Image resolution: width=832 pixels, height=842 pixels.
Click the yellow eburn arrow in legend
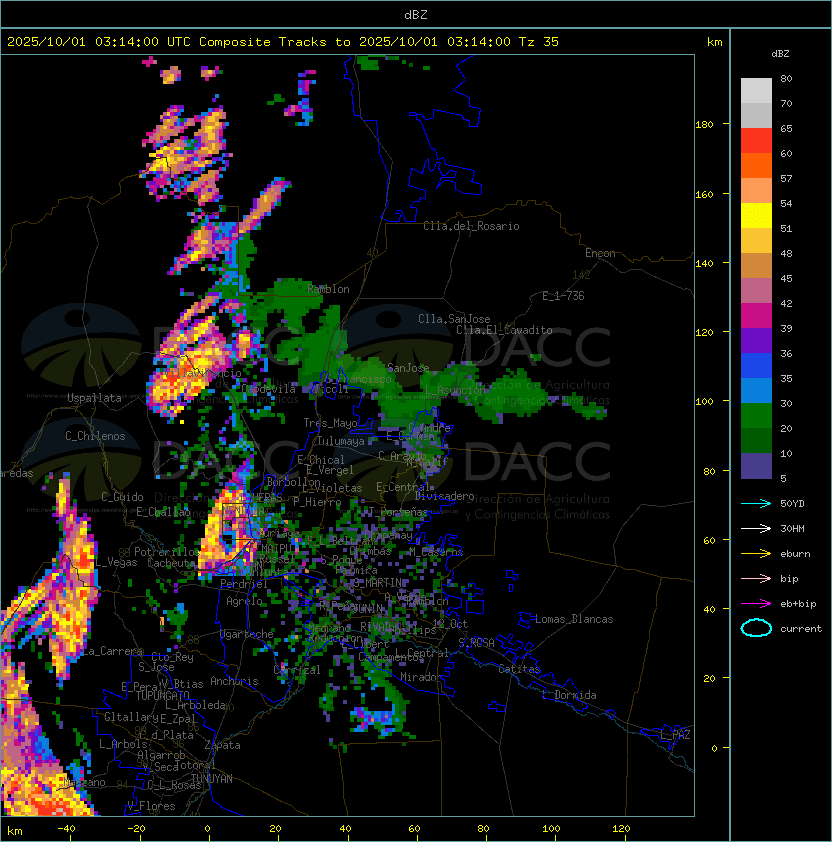756,554
